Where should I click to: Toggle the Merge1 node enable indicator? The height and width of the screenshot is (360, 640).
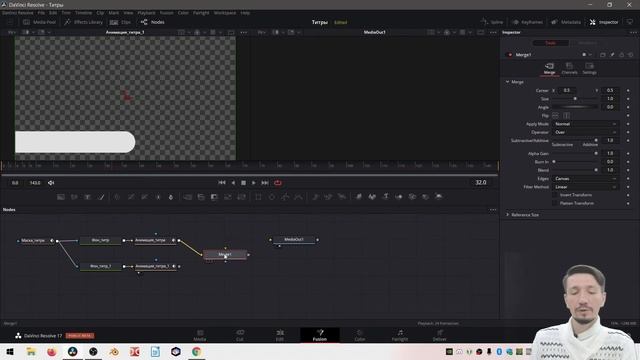click(x=510, y=55)
